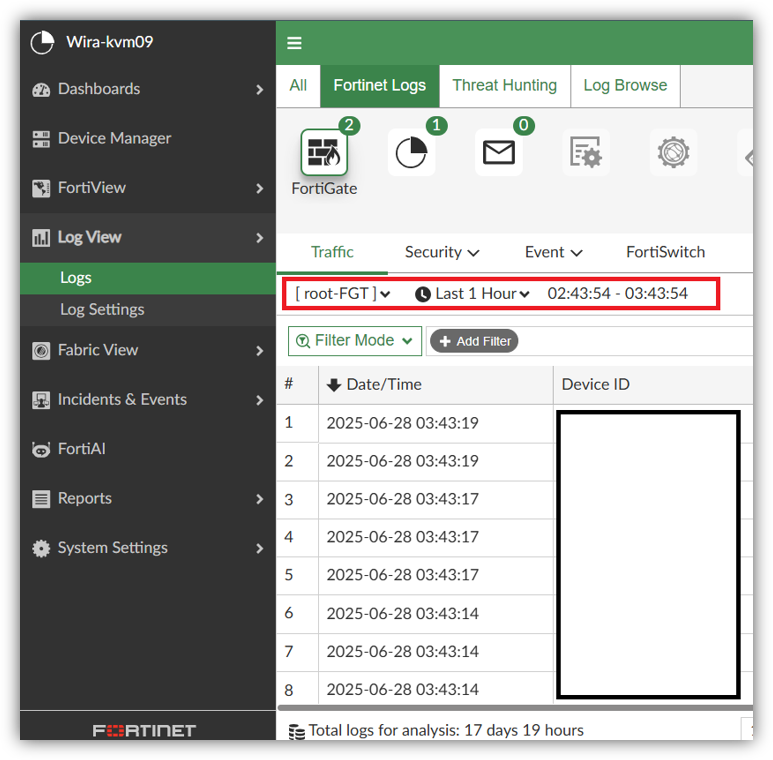Image resolution: width=773 pixels, height=760 pixels.
Task: Click the Log View bar chart icon
Action: coord(41,238)
